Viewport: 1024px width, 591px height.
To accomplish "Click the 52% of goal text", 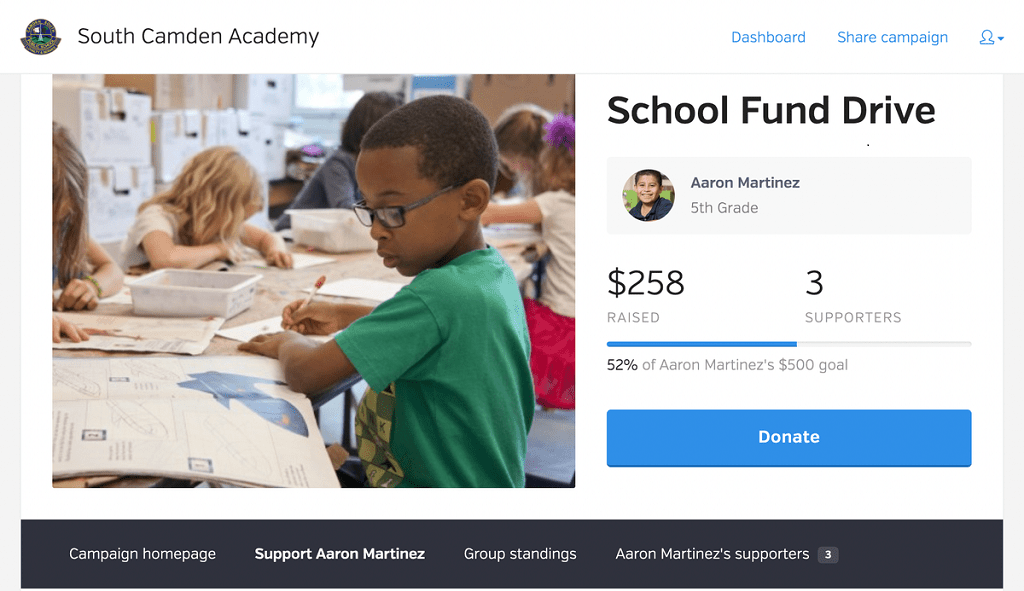I will (728, 365).
